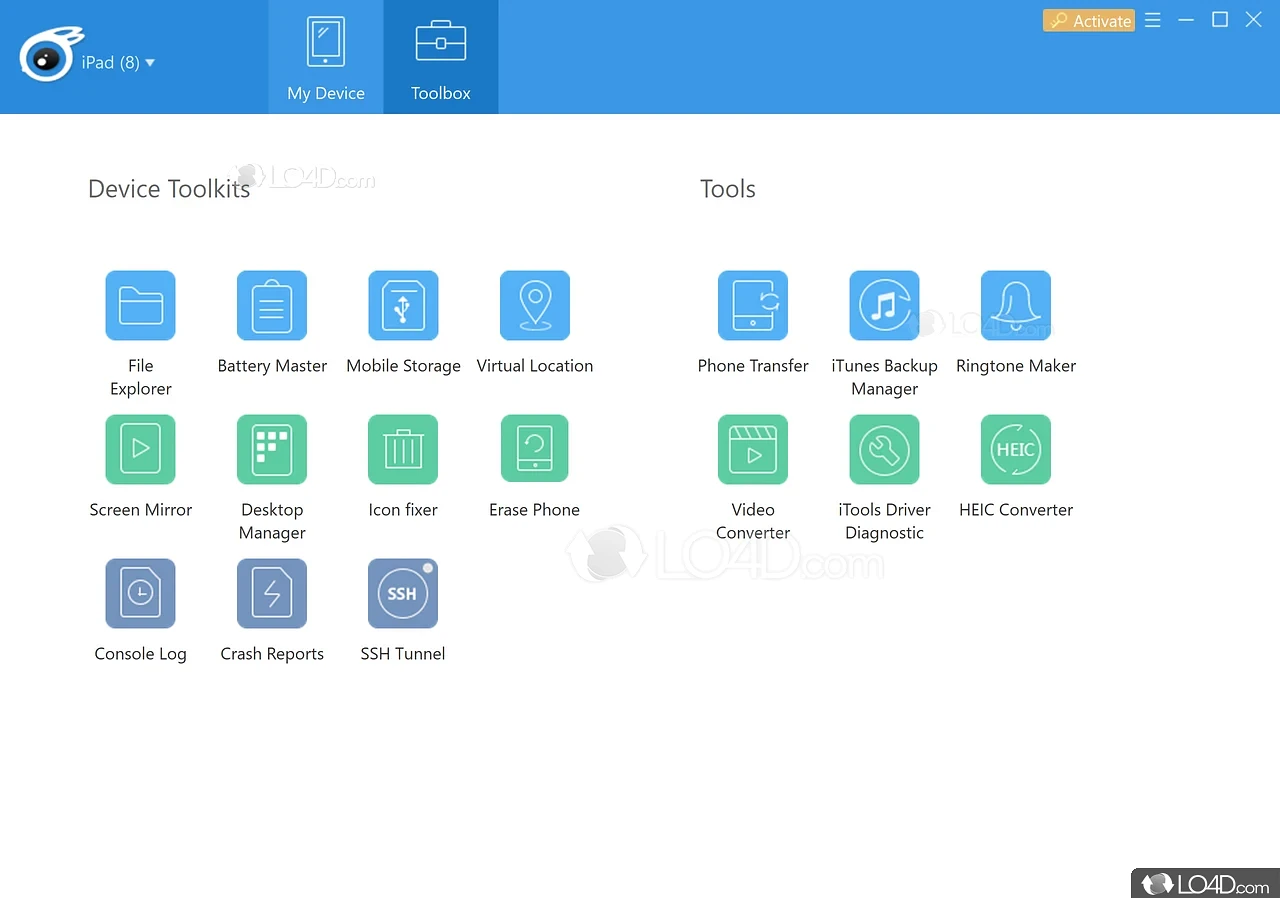Open the File Explorer toolkit icon
This screenshot has width=1280, height=898.
pos(140,305)
